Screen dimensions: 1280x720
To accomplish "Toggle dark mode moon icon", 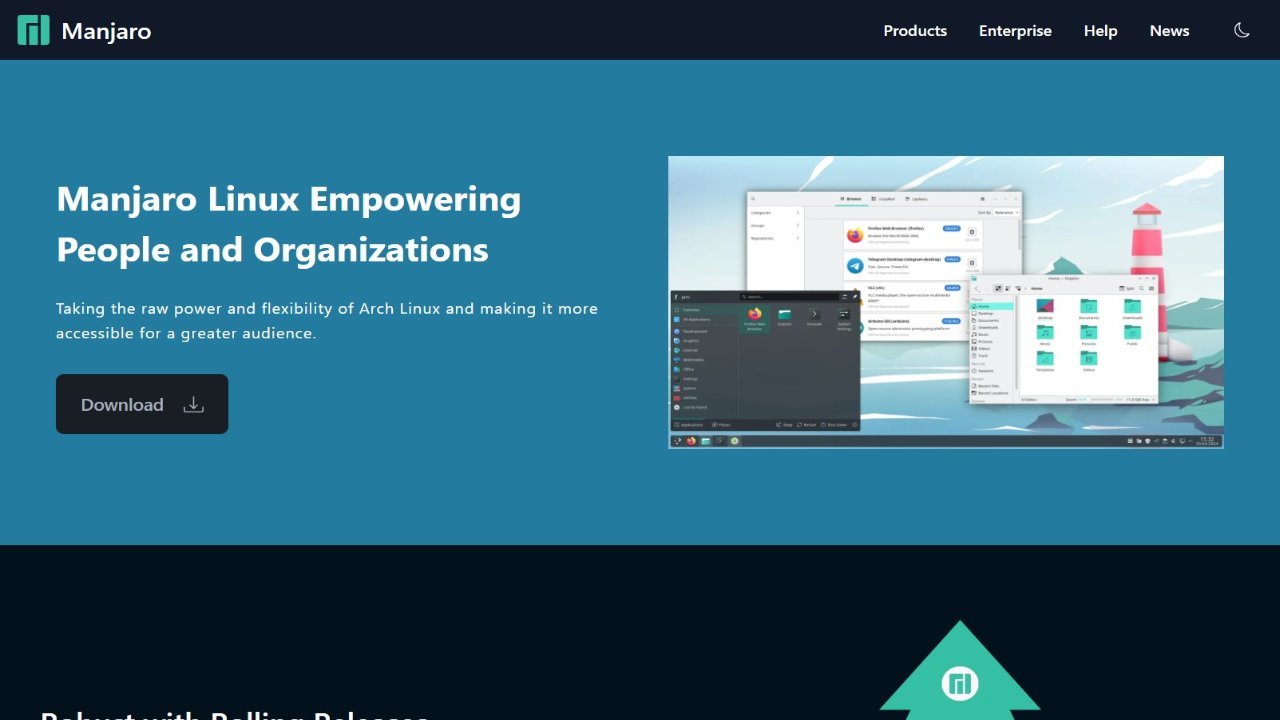I will pyautogui.click(x=1242, y=30).
